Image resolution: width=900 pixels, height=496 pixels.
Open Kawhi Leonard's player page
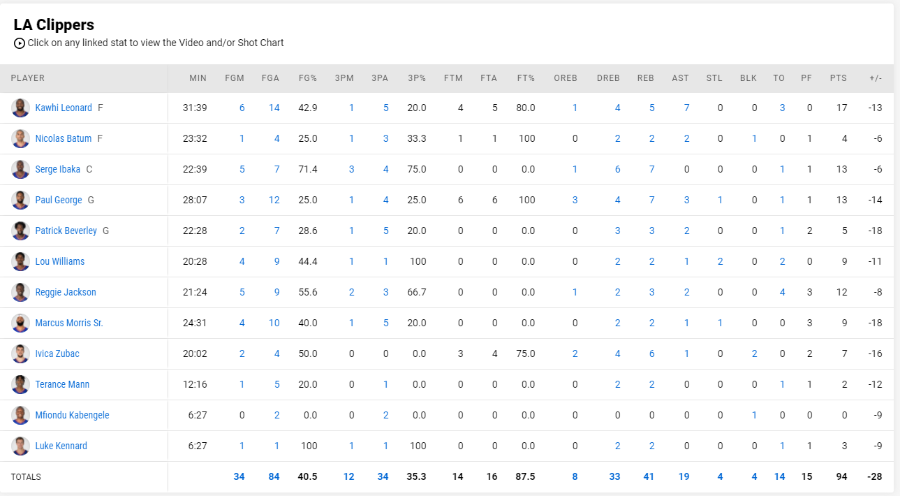(63, 108)
